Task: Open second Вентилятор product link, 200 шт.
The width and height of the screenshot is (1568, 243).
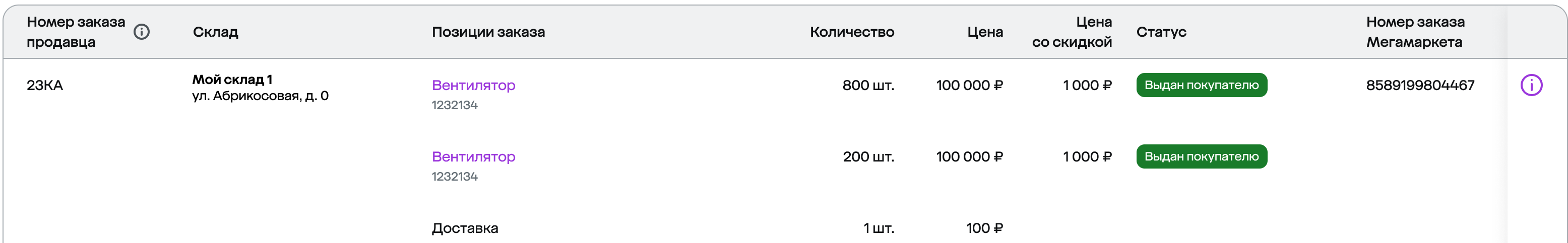Action: (474, 157)
